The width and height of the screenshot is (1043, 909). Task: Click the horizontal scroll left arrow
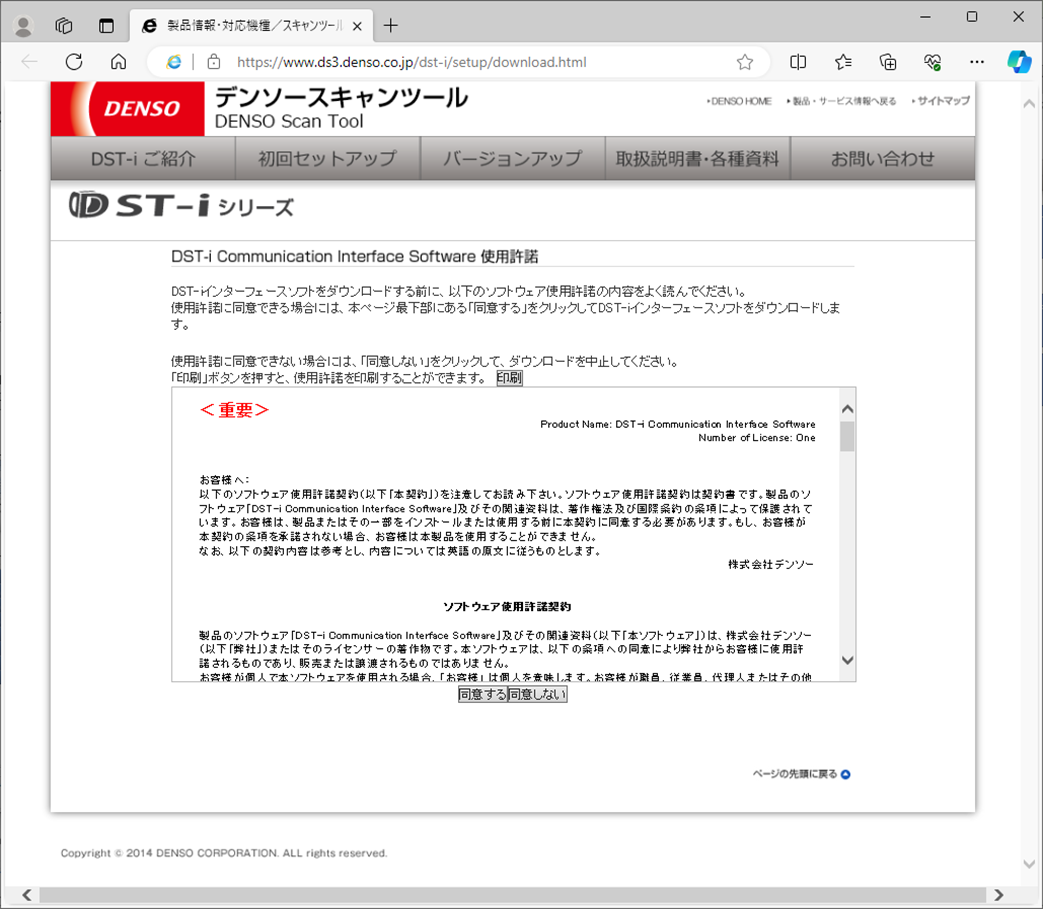point(27,895)
